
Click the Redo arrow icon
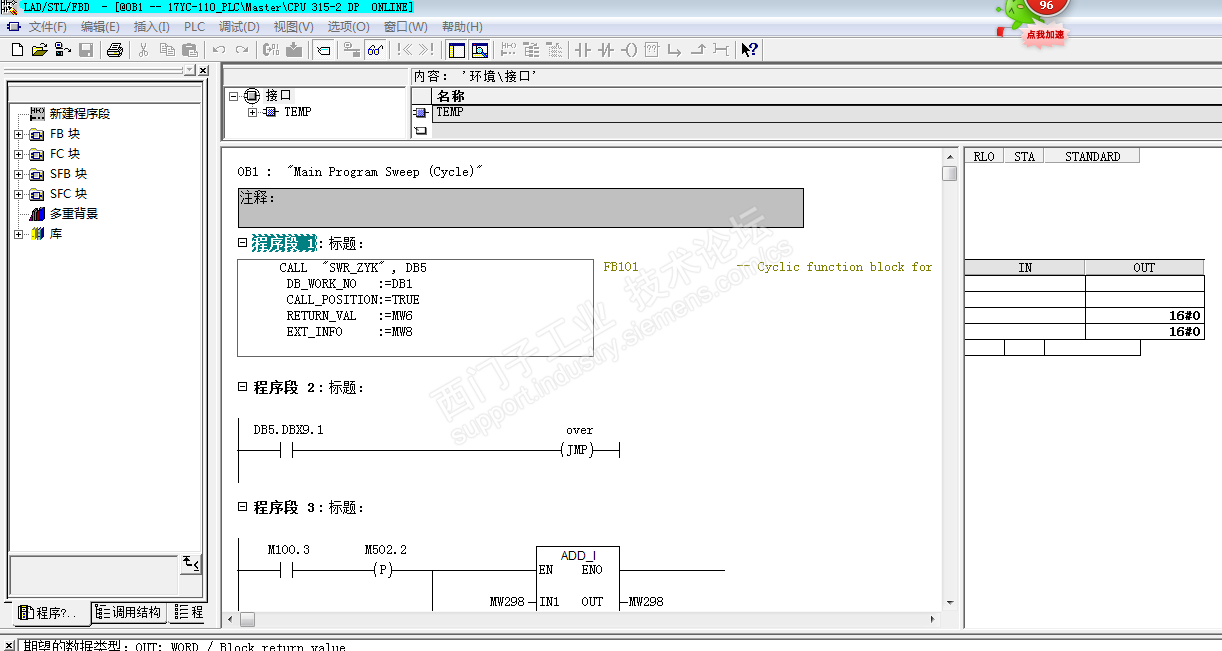click(242, 50)
